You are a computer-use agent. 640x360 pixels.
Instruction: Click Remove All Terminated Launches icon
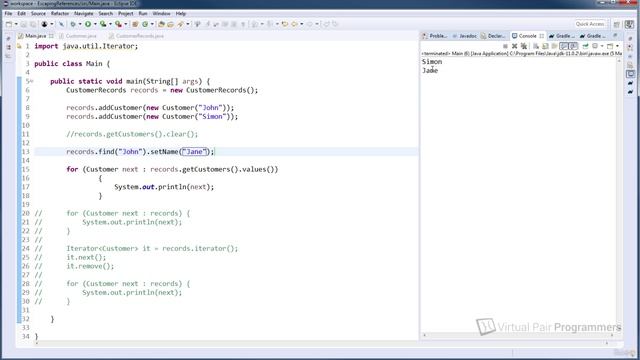[x=524, y=46]
